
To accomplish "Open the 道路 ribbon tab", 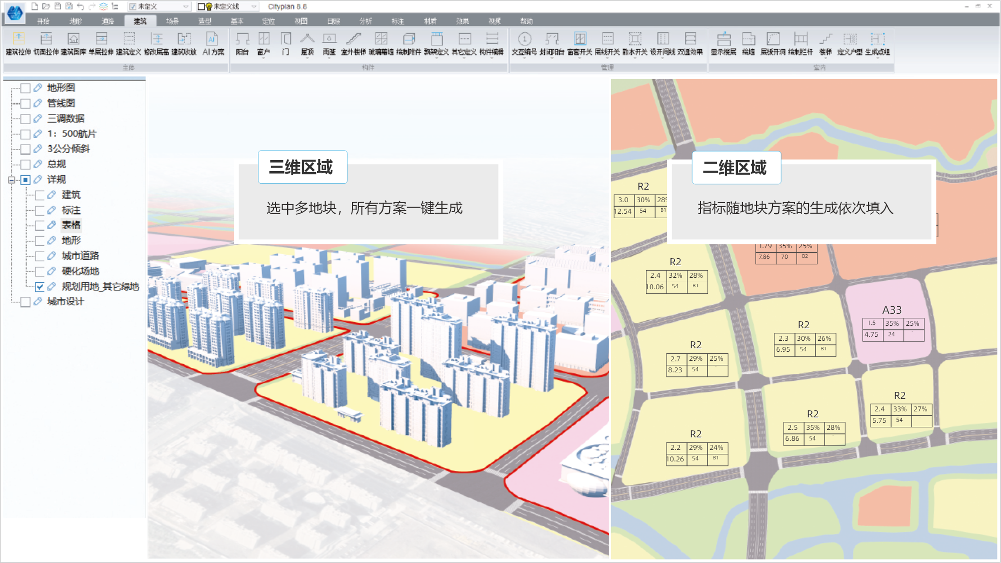I will [108, 21].
